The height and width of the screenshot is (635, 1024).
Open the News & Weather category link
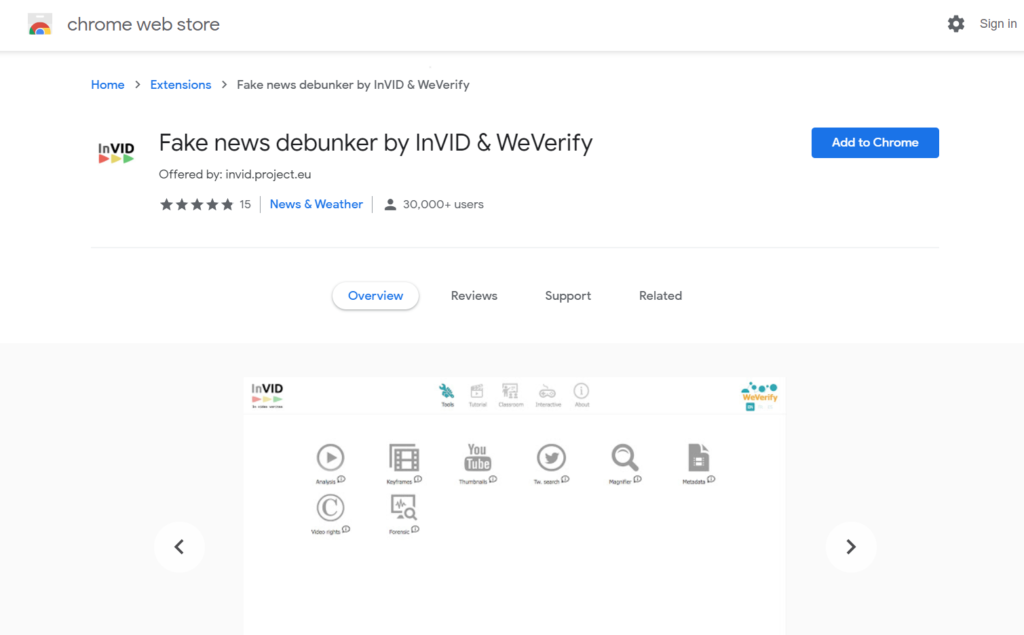[x=316, y=203]
